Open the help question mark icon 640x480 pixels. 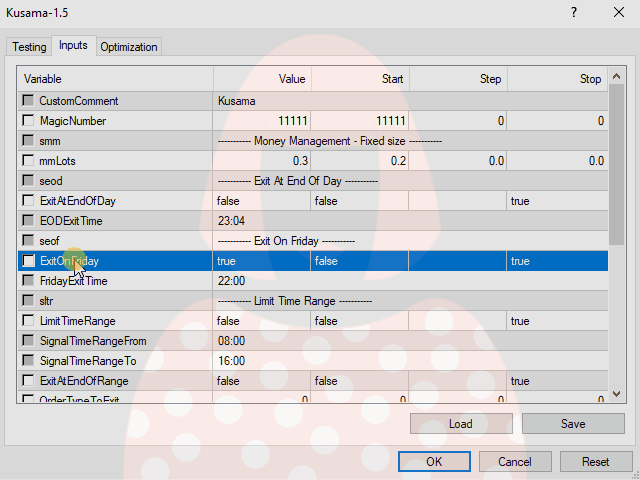[x=573, y=13]
